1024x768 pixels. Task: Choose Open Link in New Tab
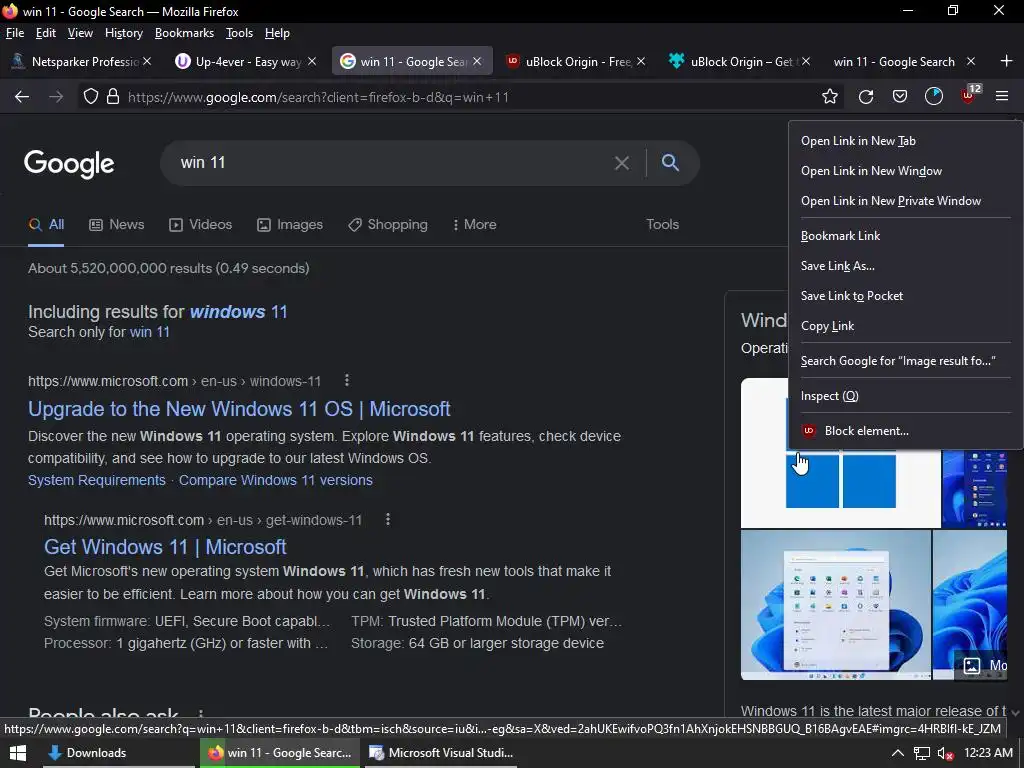(905, 141)
